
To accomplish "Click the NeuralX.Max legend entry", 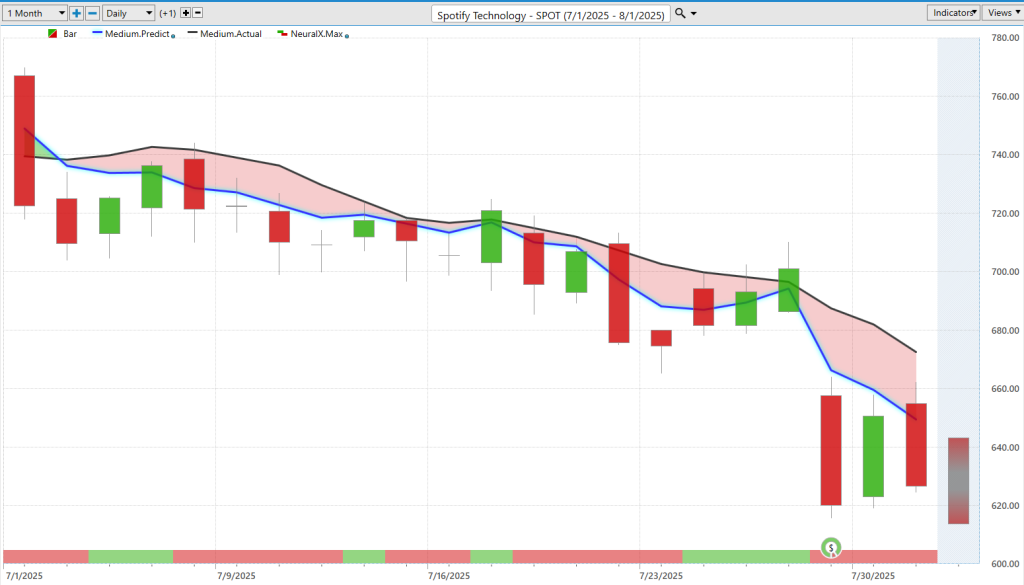I will 313,34.
